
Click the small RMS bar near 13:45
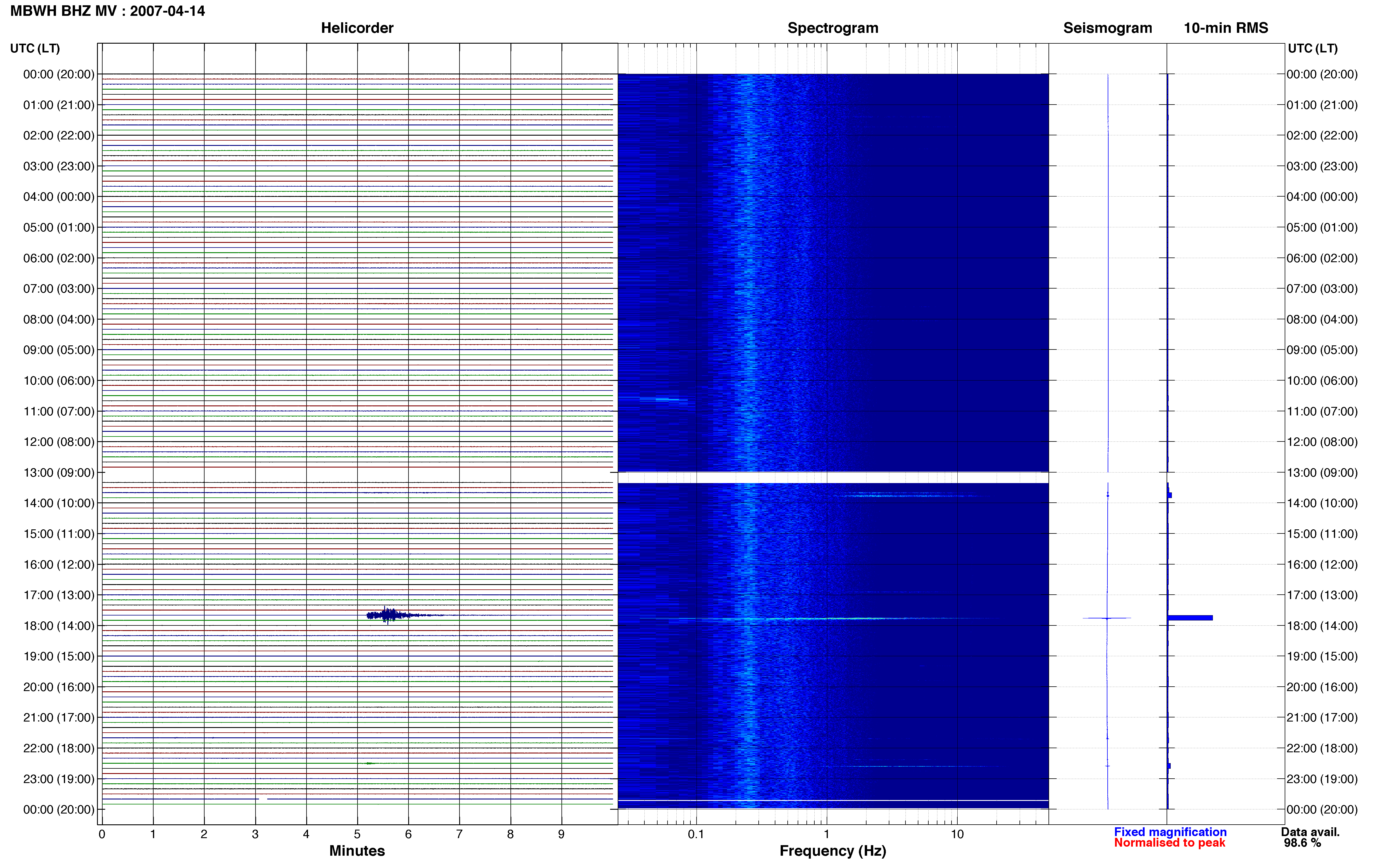[1170, 495]
